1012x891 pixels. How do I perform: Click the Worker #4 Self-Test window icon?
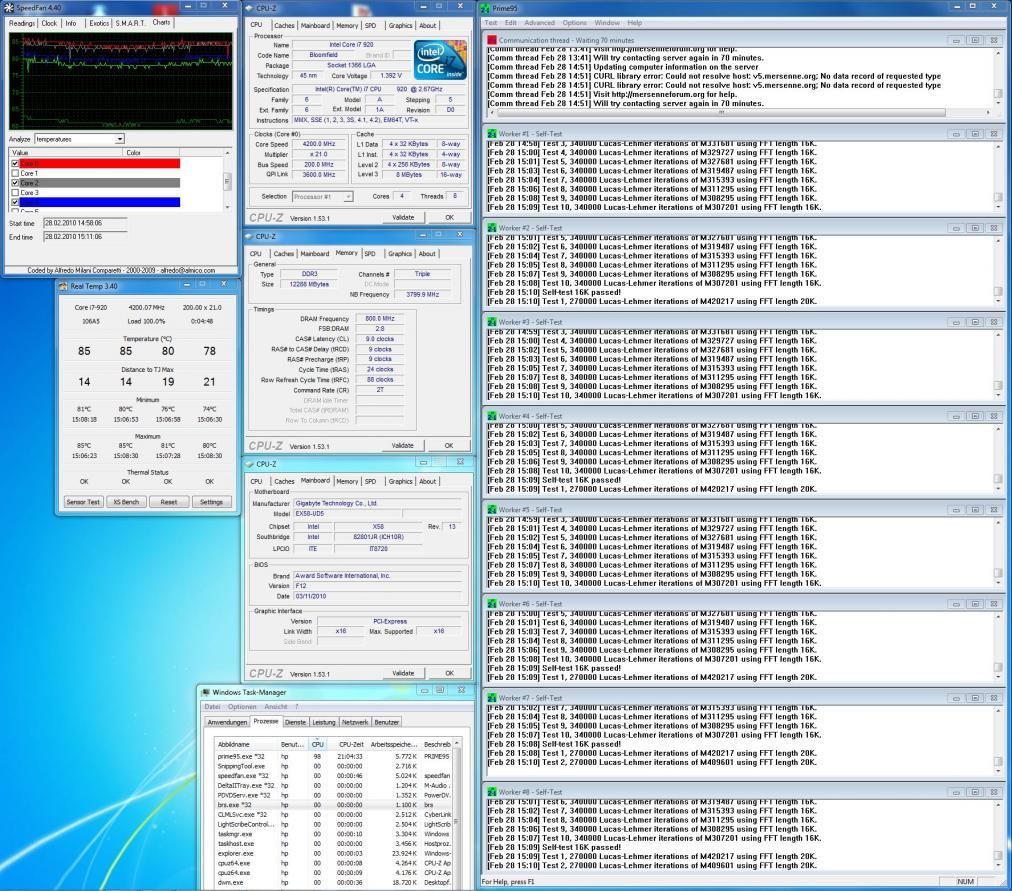coord(492,416)
